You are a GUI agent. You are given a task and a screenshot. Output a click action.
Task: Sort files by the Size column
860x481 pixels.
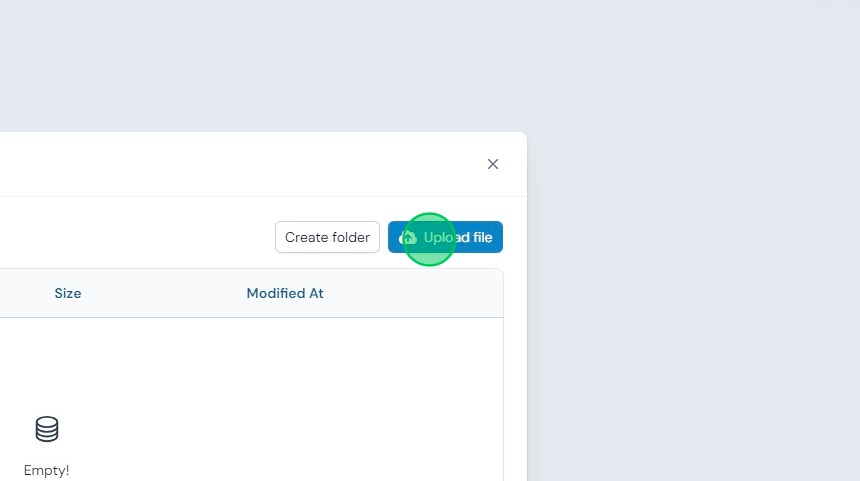click(x=68, y=293)
